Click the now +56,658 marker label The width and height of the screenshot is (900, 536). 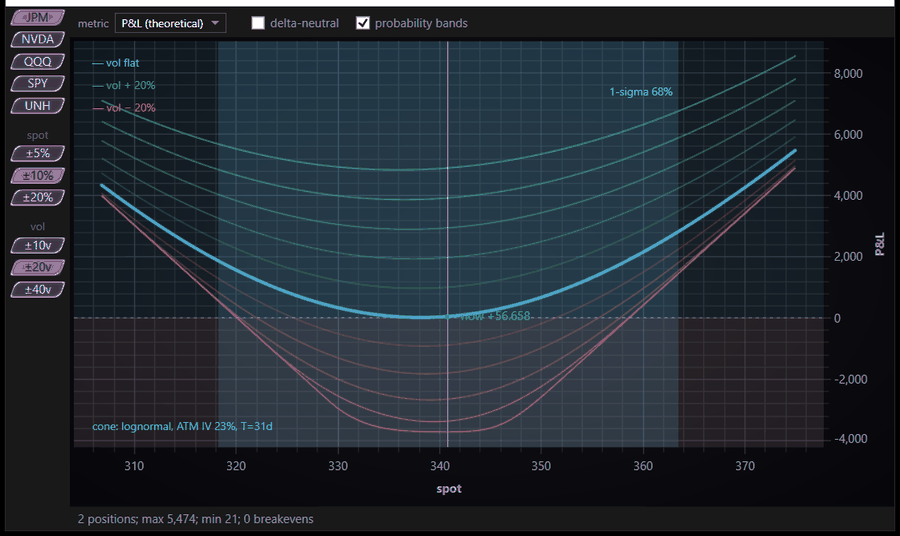[x=495, y=316]
